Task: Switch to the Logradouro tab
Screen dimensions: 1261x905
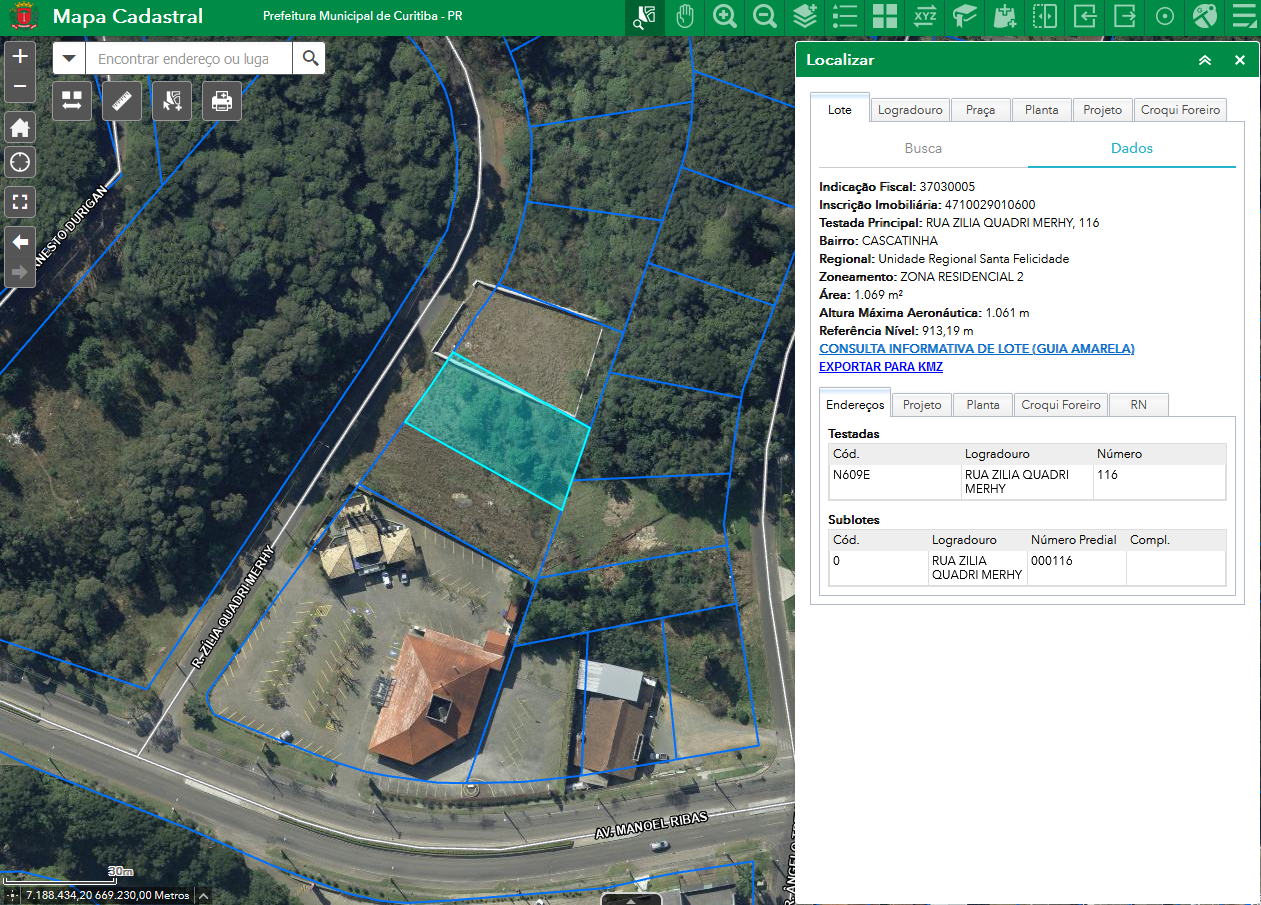Action: tap(910, 110)
